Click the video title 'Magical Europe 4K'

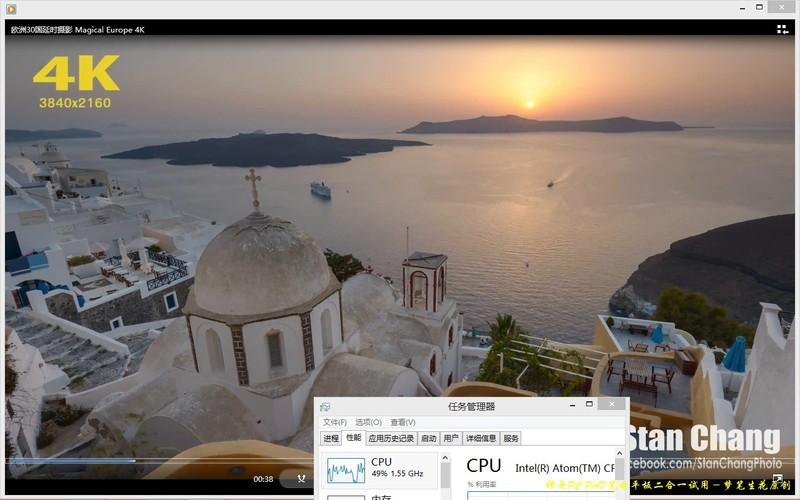[x=110, y=30]
